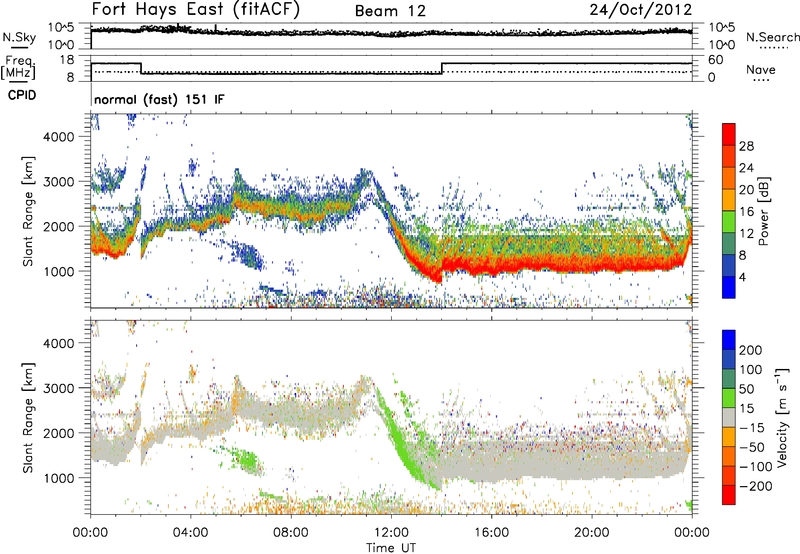Click the date '24/Oct/2012'
Screen dimensions: 800x554
tap(641, 10)
